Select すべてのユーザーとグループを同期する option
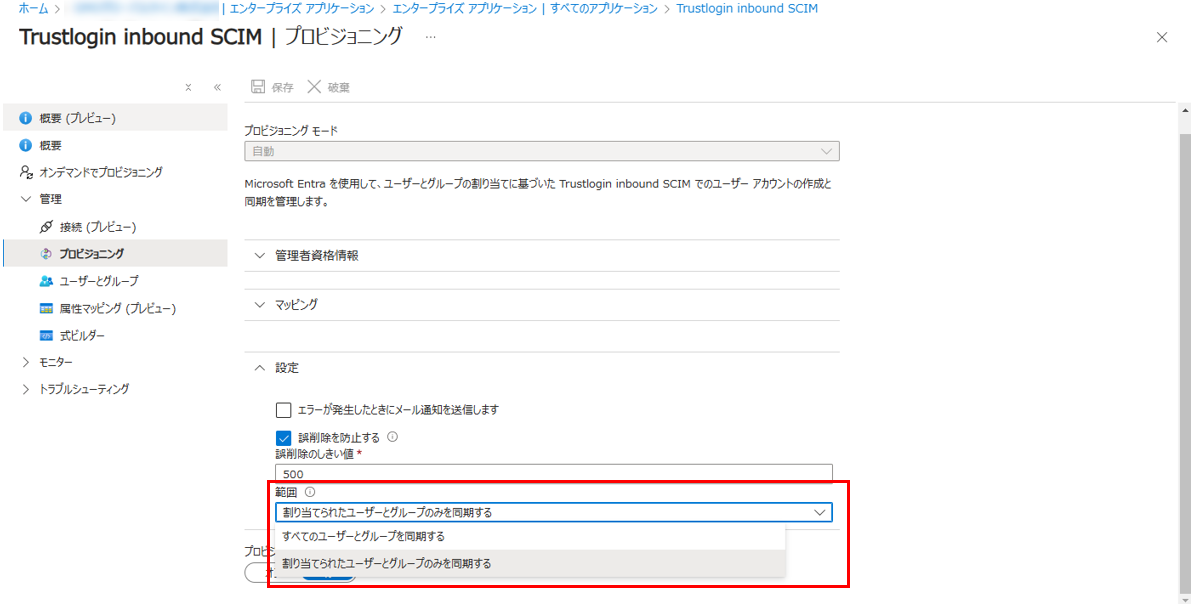The height and width of the screenshot is (604, 1195). pyautogui.click(x=530, y=536)
